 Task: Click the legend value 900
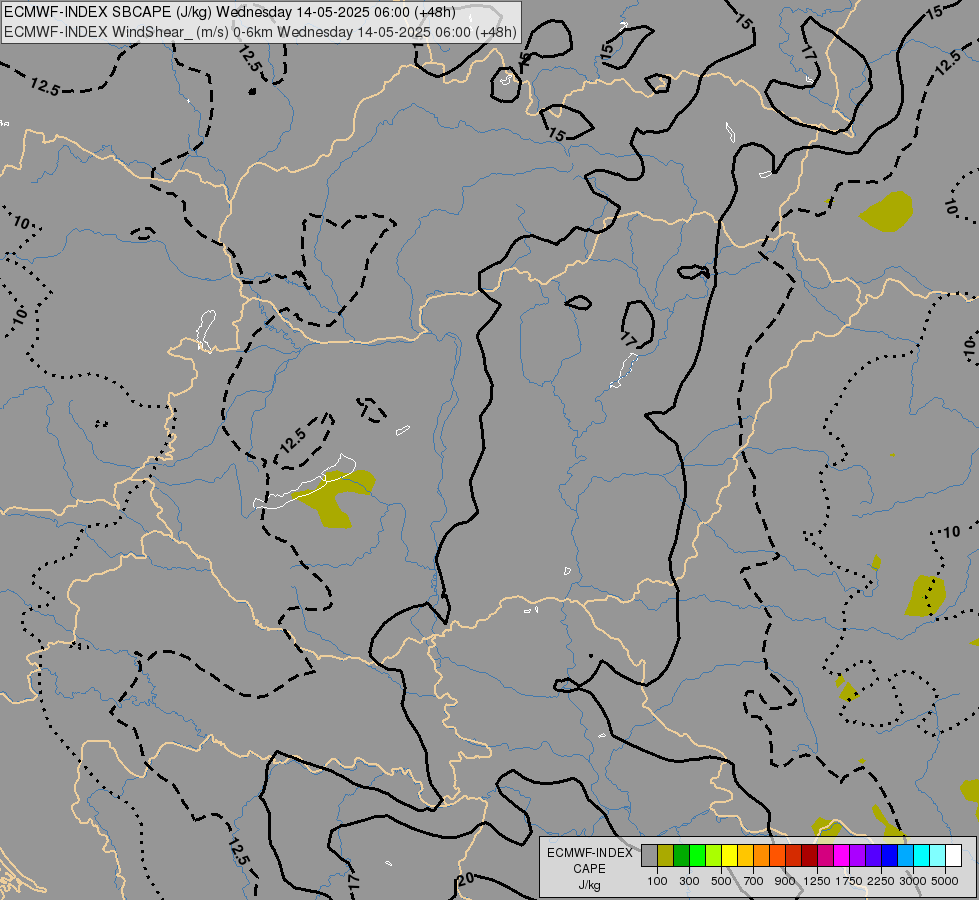point(785,881)
